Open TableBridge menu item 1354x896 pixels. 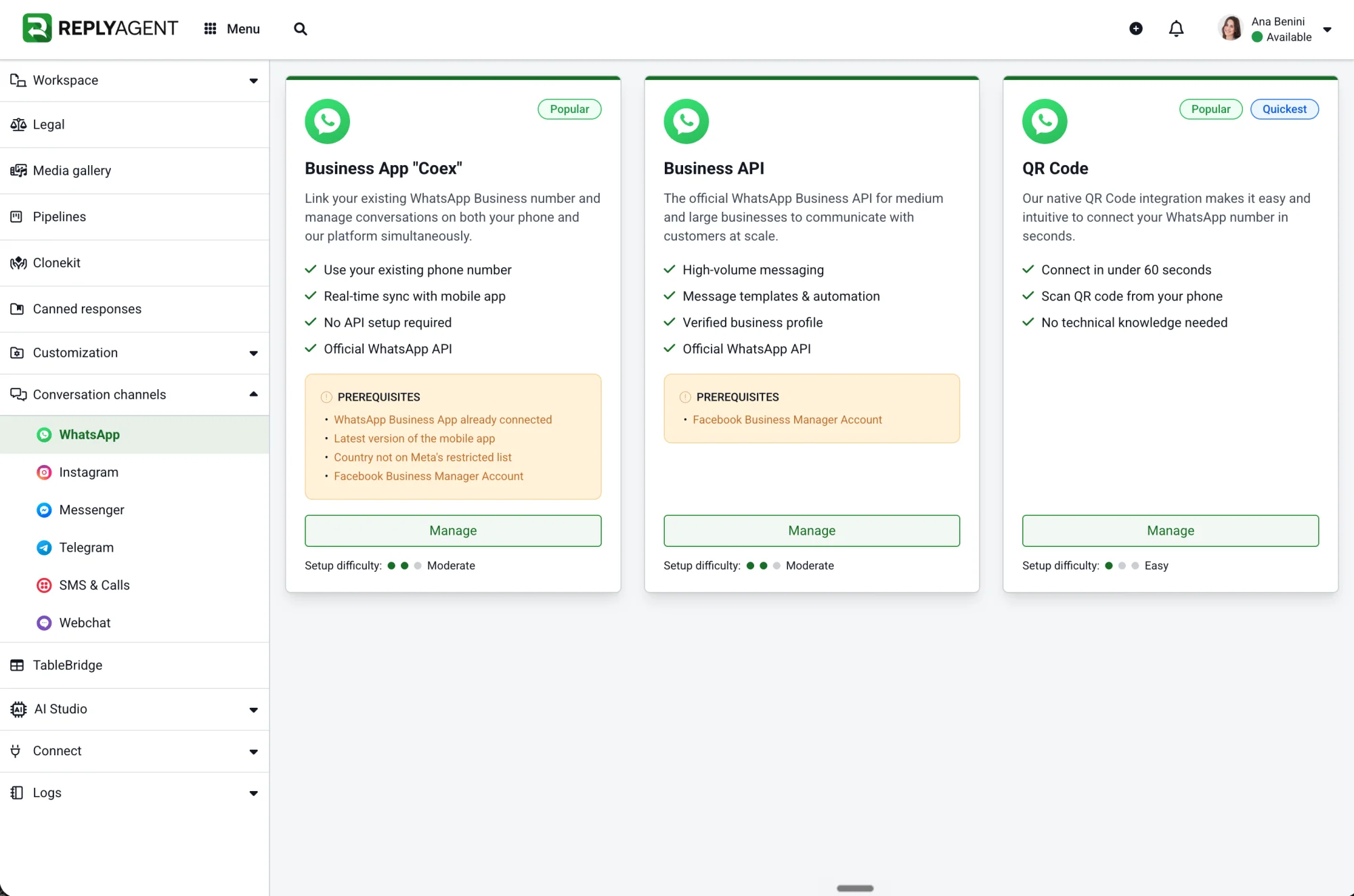(135, 665)
